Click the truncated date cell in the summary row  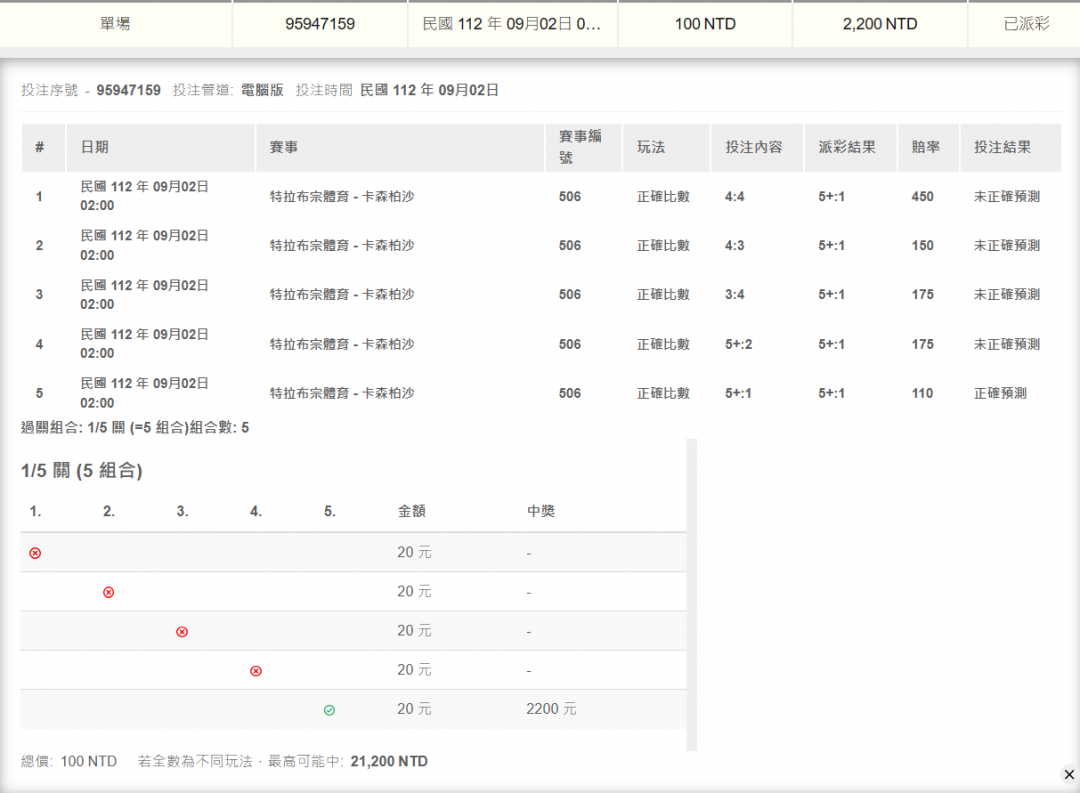click(x=512, y=24)
